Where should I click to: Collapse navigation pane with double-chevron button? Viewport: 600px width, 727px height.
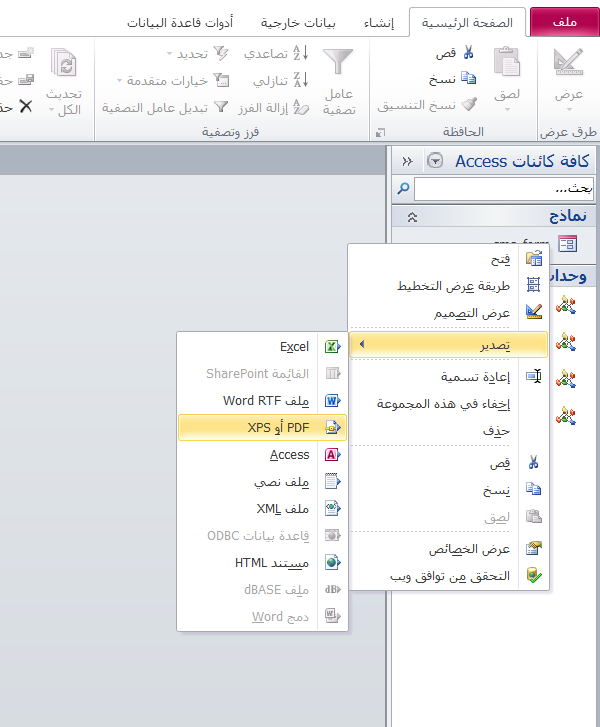click(407, 161)
